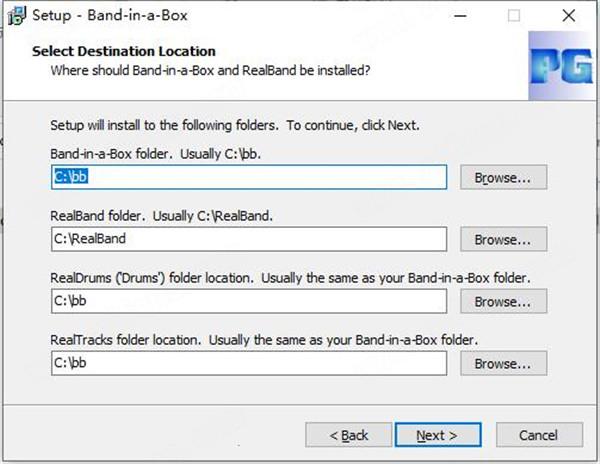600x464 pixels.
Task: Go back to the previous setup page
Action: [x=349, y=435]
